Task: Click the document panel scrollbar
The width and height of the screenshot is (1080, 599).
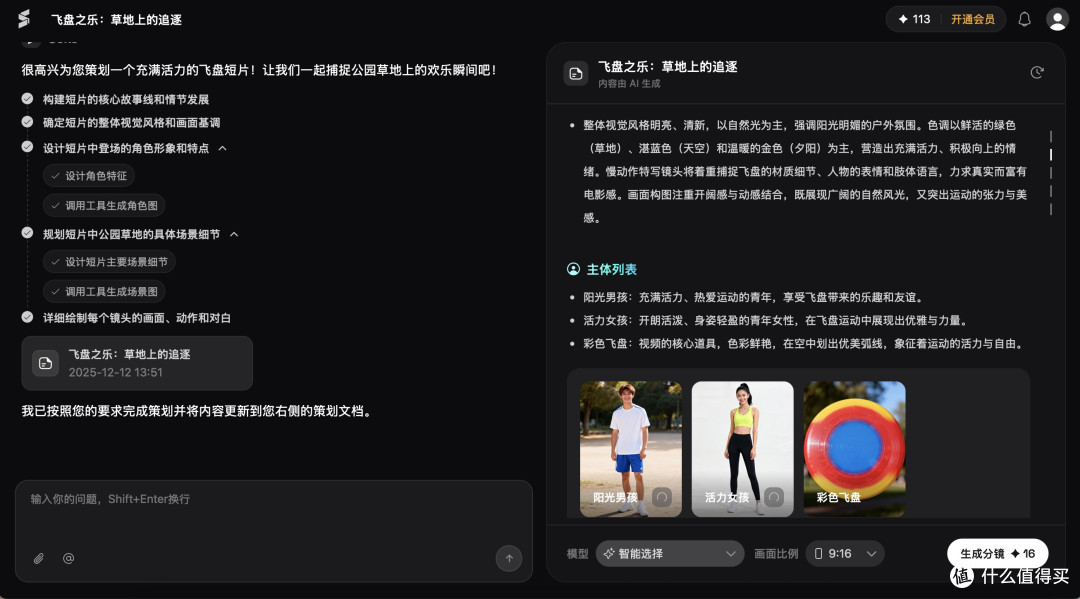Action: [x=1050, y=172]
